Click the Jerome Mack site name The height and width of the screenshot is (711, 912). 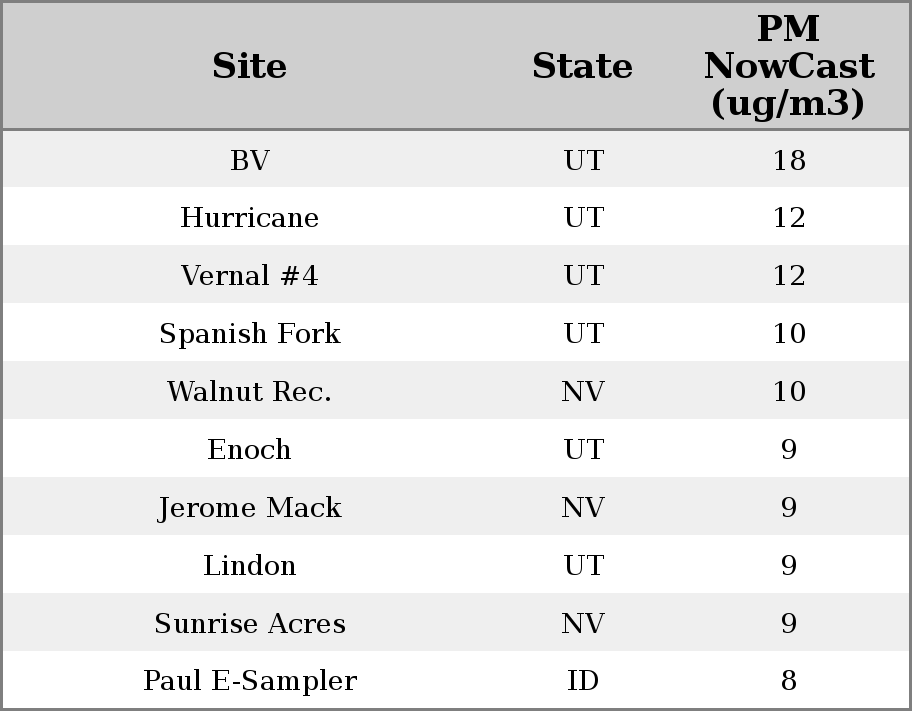pos(250,508)
